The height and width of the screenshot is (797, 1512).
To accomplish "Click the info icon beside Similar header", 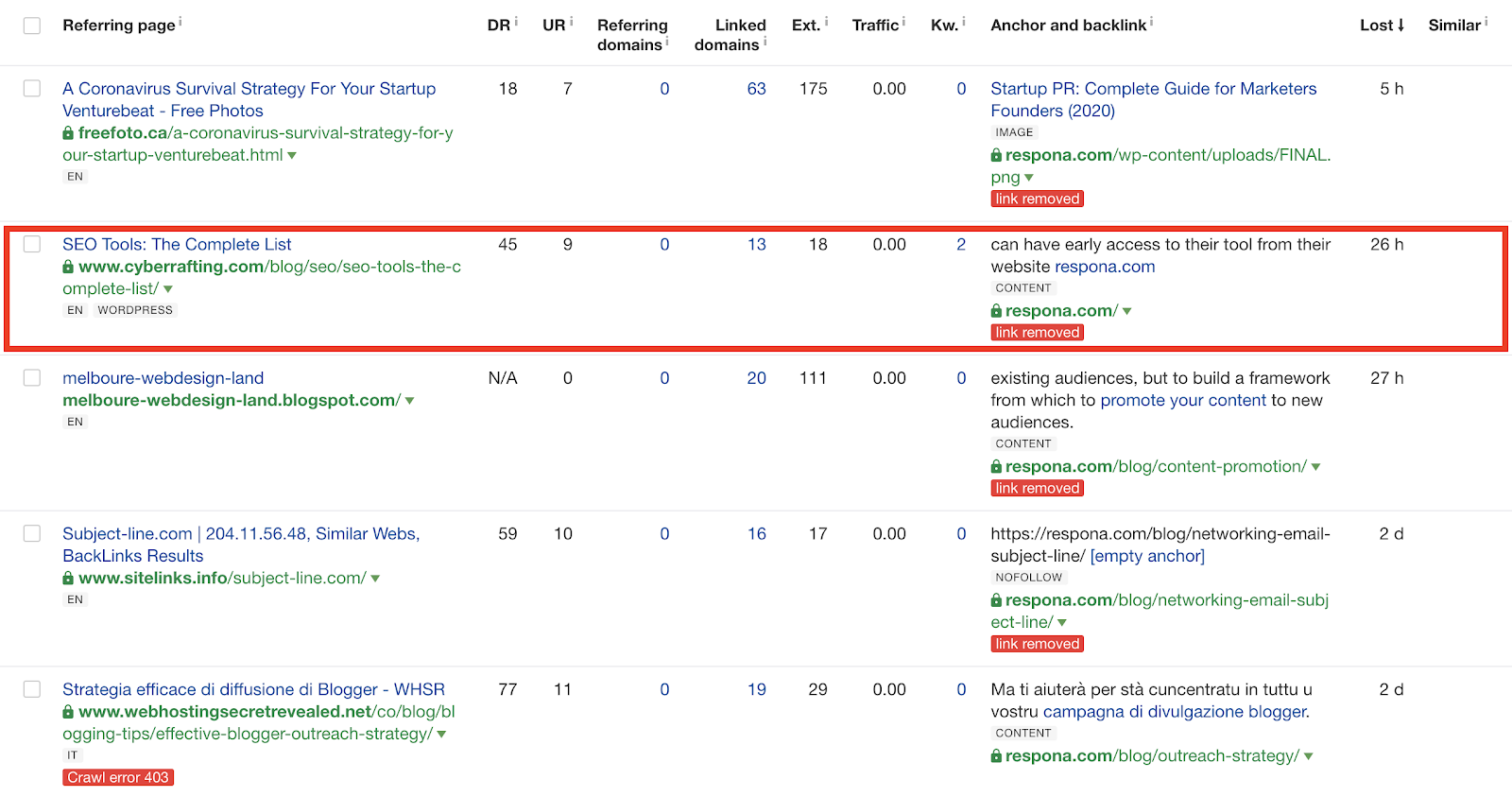I will [x=1486, y=21].
